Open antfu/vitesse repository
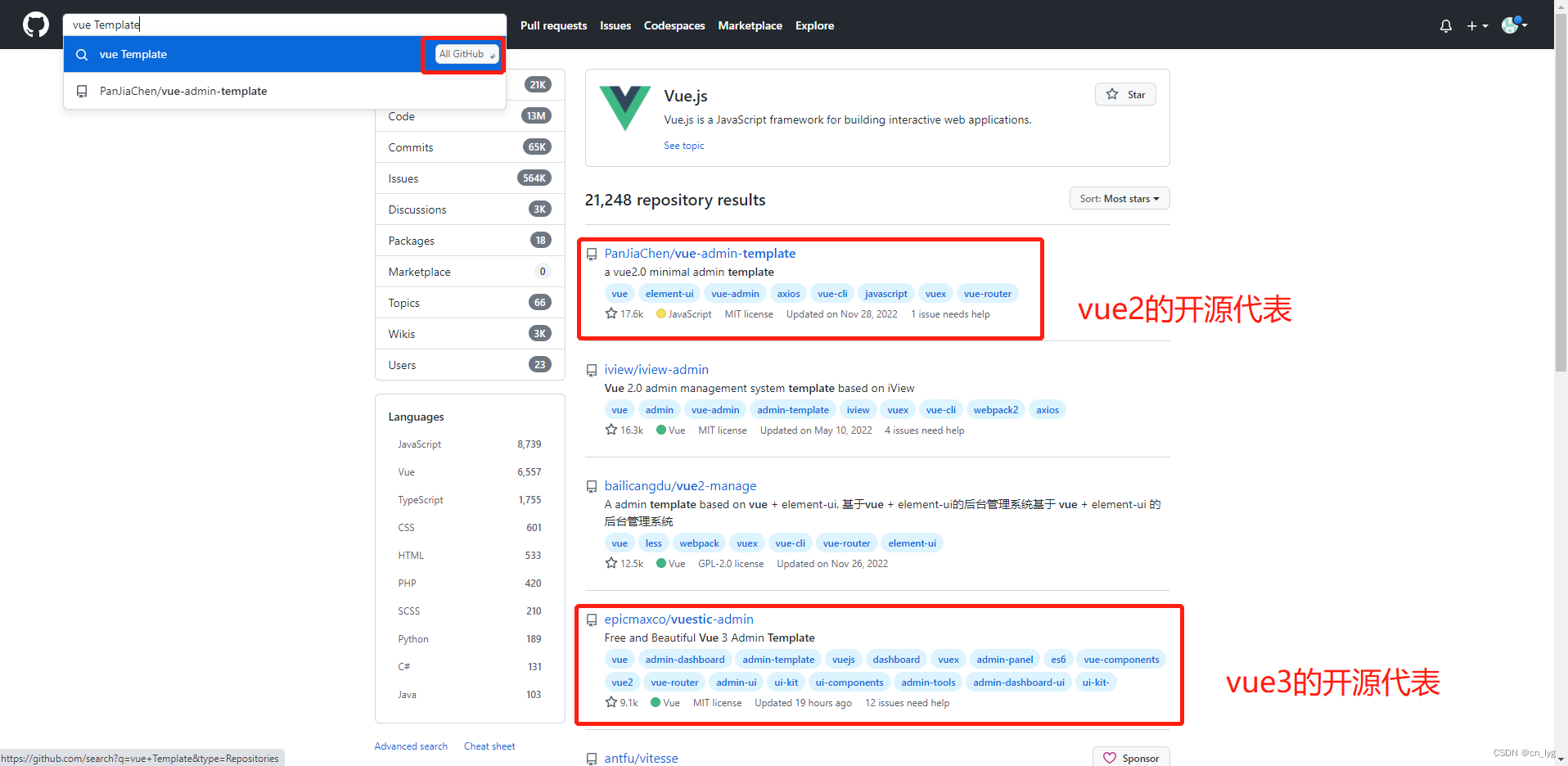Screen dimensions: 1568x766 (x=641, y=759)
